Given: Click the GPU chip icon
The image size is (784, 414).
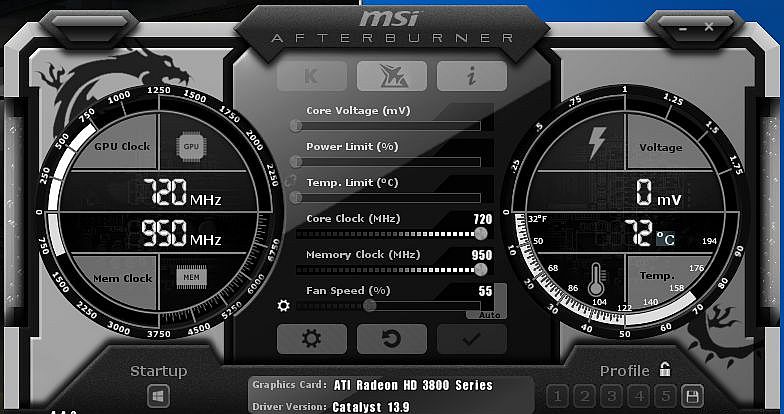Looking at the screenshot, I should pos(191,146).
